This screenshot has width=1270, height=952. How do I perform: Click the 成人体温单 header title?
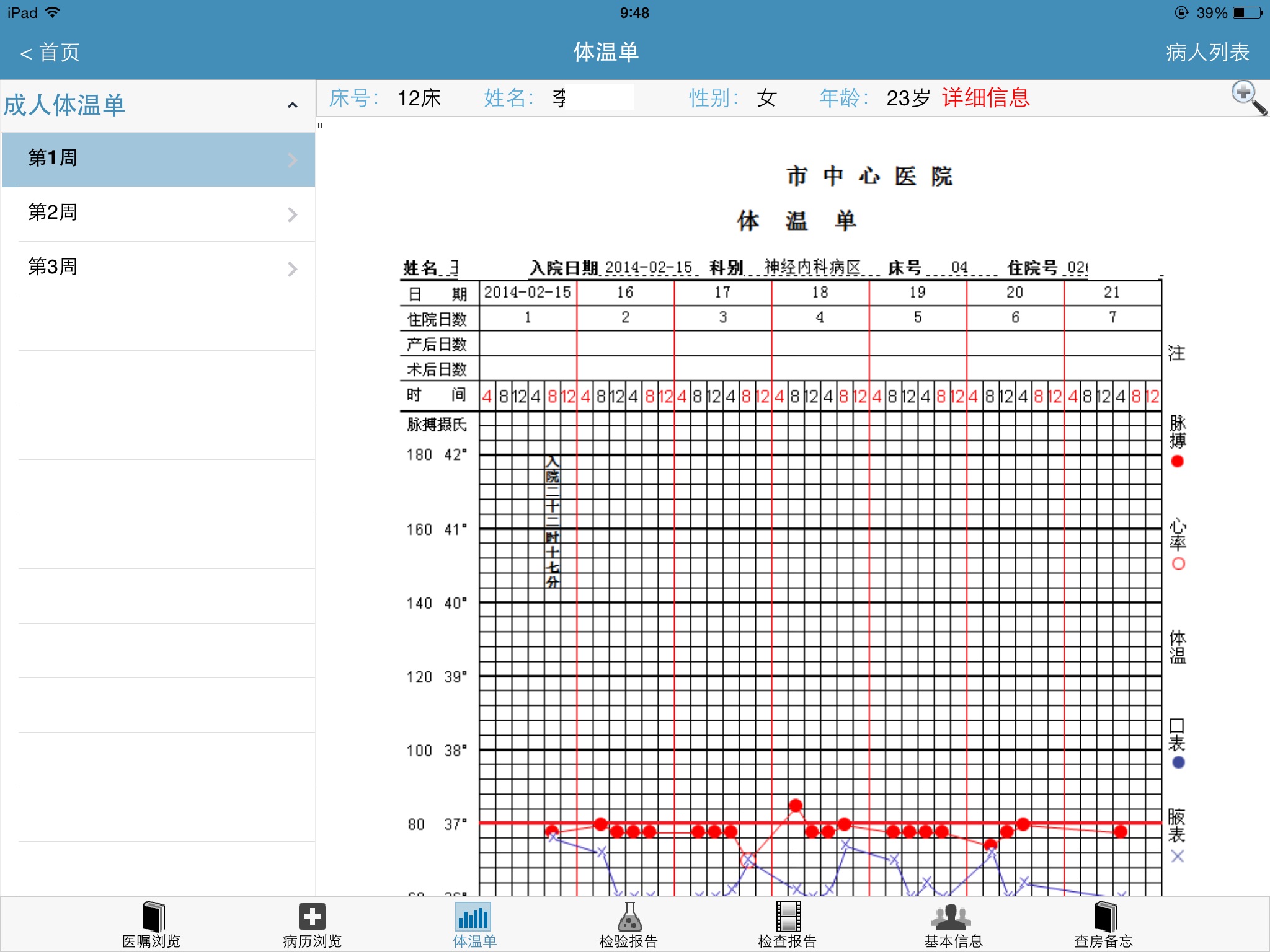pos(64,105)
